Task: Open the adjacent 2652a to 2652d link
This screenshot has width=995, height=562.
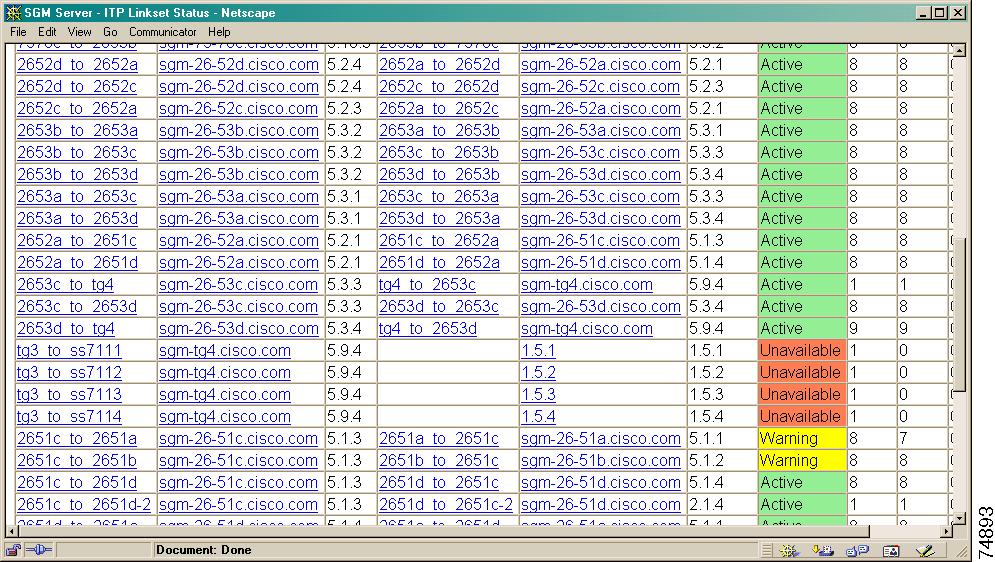Action: pyautogui.click(x=439, y=65)
